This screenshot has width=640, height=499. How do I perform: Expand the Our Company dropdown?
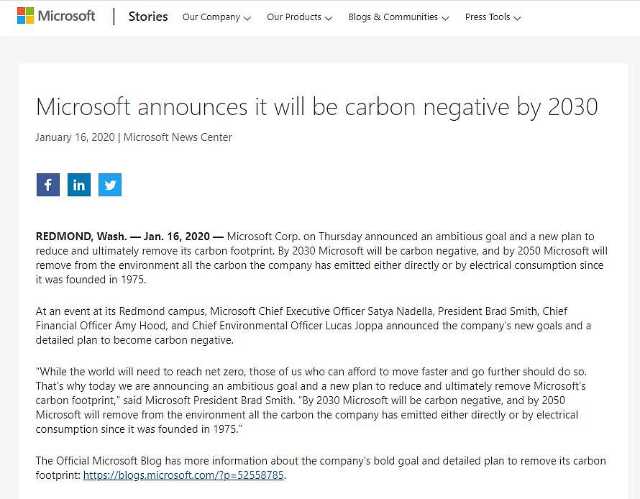click(211, 17)
